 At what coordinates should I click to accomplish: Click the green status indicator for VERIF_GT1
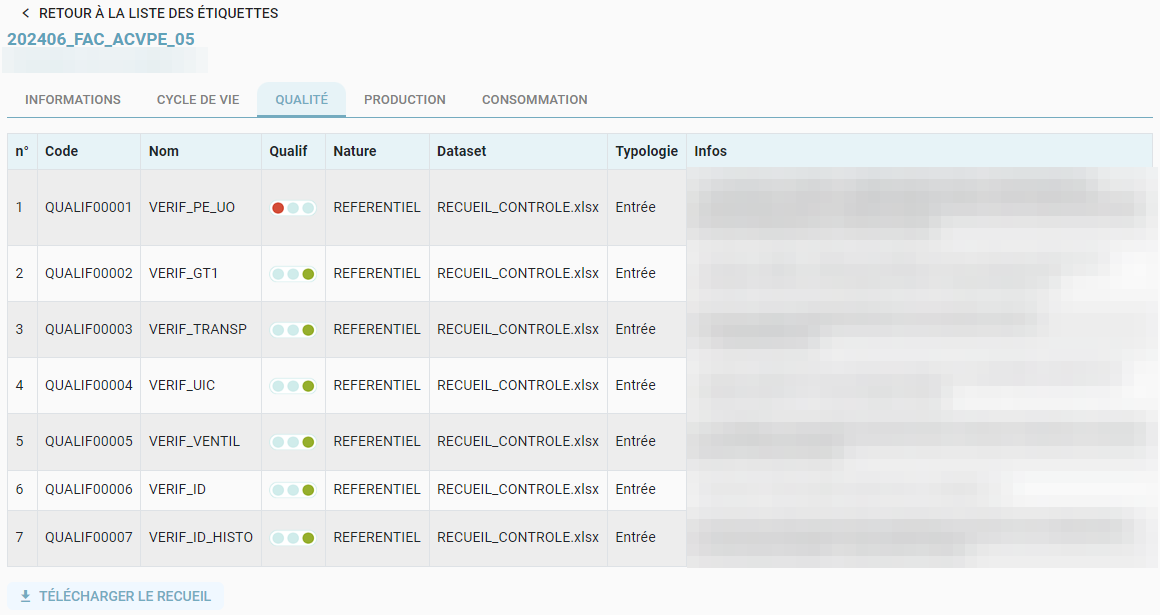click(x=308, y=274)
